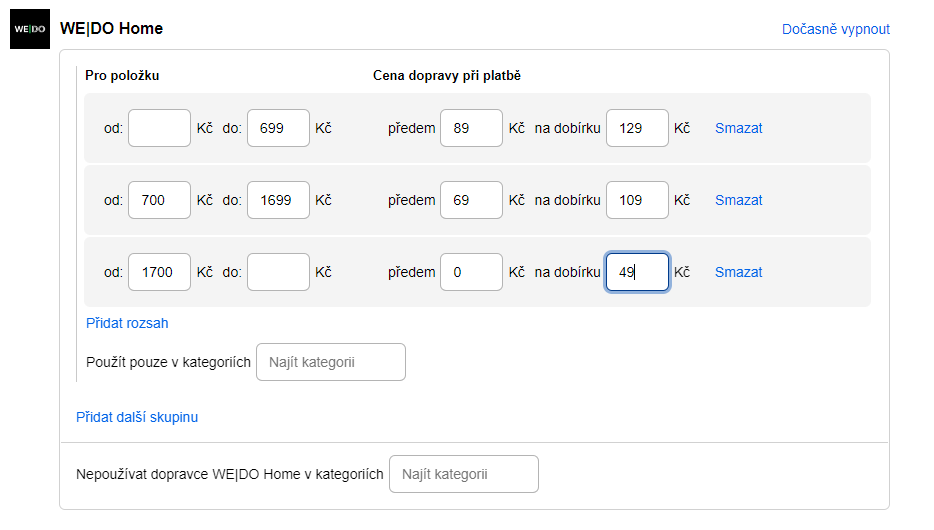Click the na dobírku field with 129
Screen dimensions: 934x530
click(x=637, y=128)
